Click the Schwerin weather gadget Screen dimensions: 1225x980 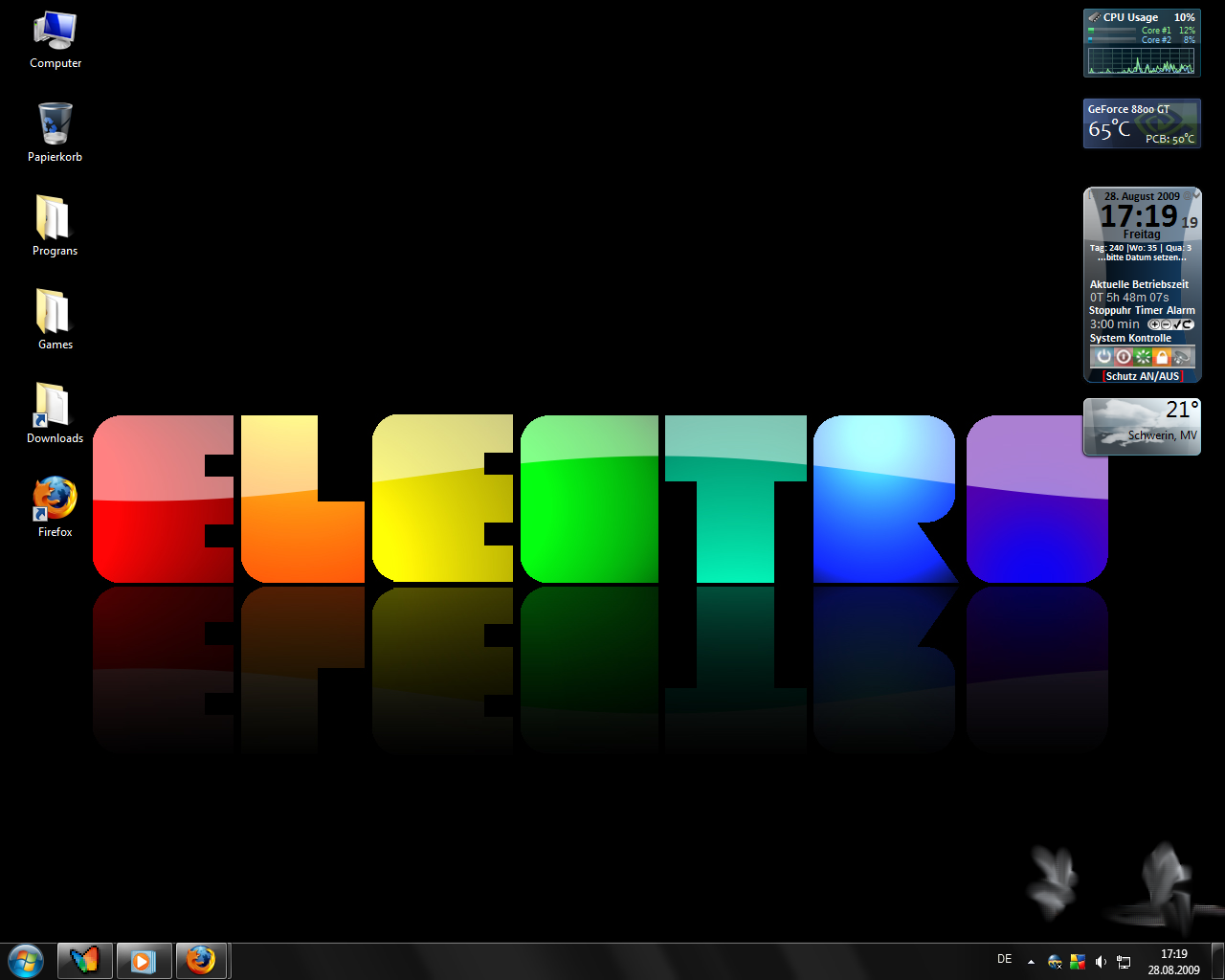[1141, 427]
